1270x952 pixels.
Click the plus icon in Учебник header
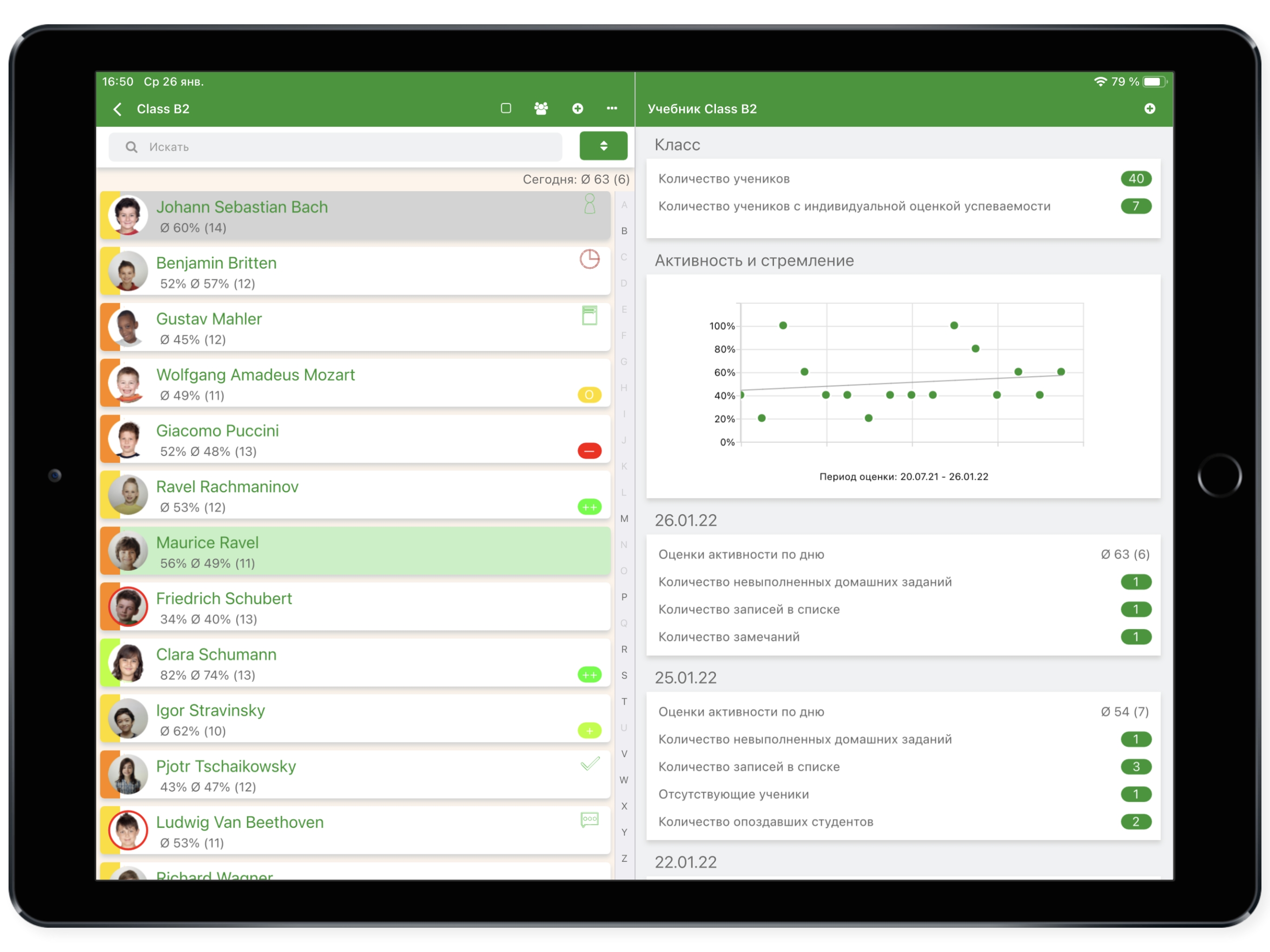(x=1150, y=108)
